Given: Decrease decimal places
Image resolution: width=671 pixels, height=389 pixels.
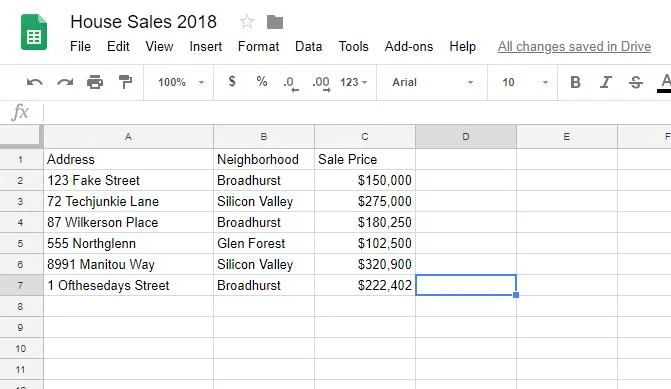Looking at the screenshot, I should pos(291,83).
